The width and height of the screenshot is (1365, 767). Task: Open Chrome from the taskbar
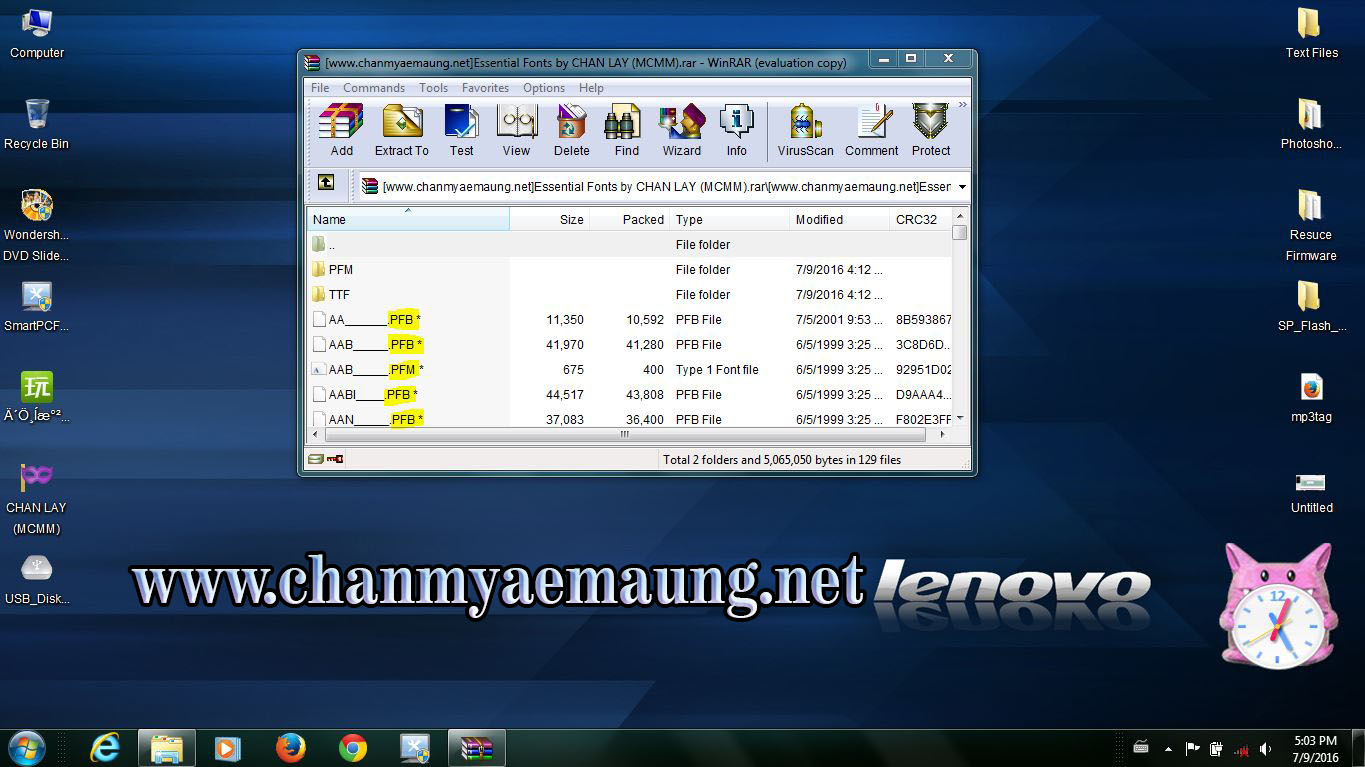point(353,747)
